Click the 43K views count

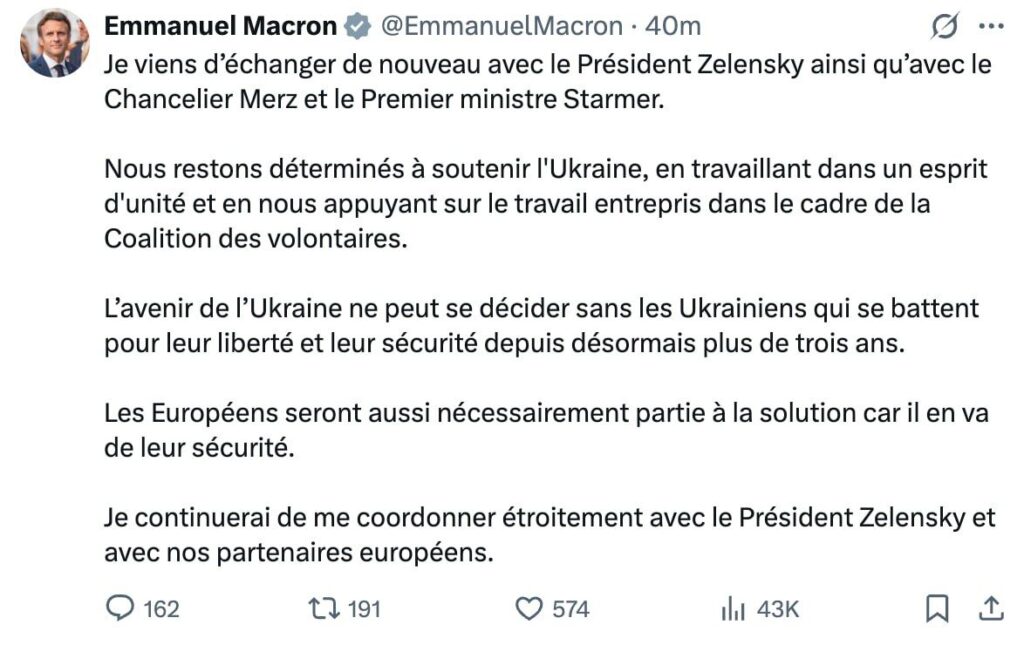pyautogui.click(x=778, y=608)
